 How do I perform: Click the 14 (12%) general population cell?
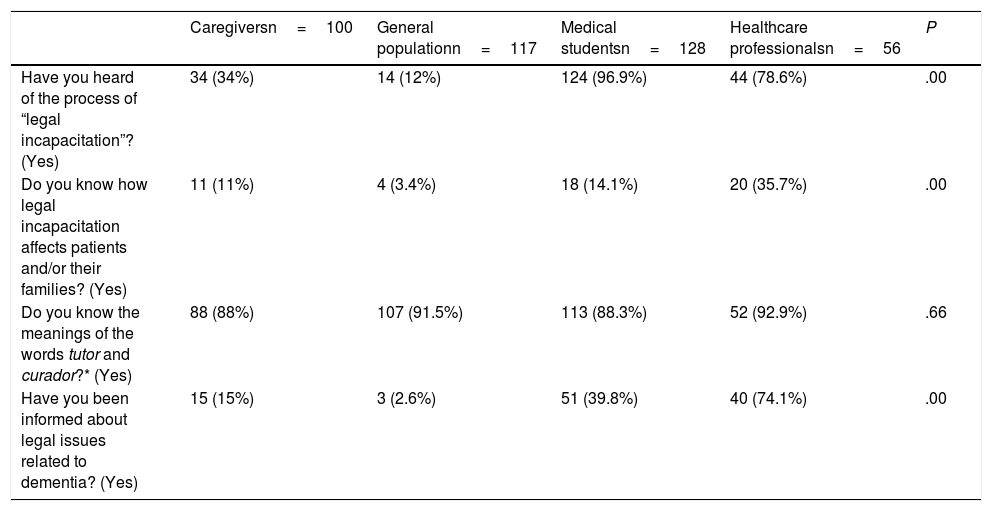(406, 77)
